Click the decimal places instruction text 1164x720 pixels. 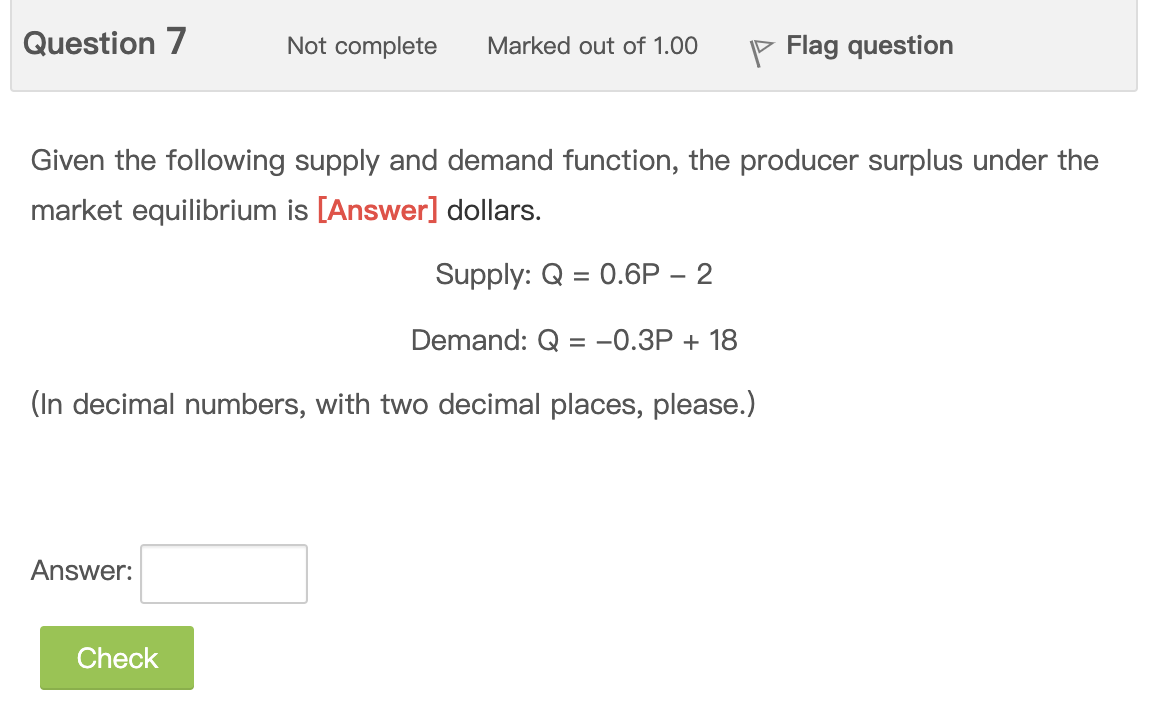point(393,404)
